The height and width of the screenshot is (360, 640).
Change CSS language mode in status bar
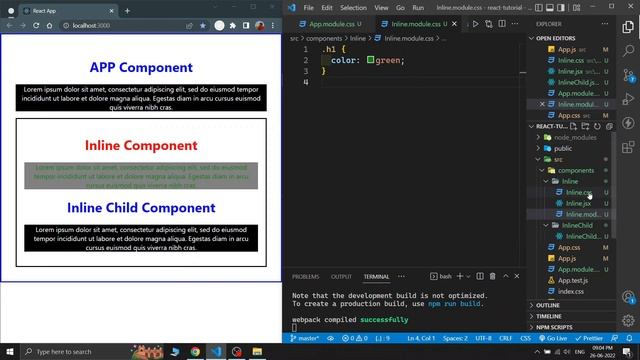tap(525, 338)
